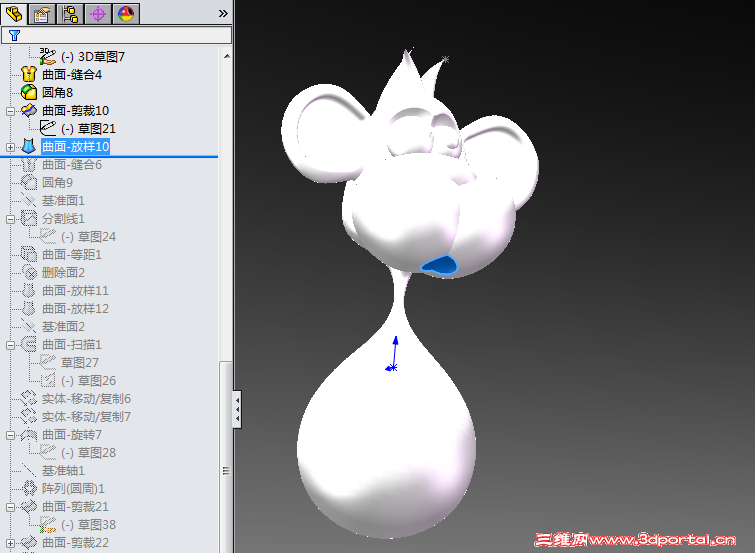Viewport: 755px width, 553px height.
Task: Open the FeatureManager design tree tab
Action: [x=14, y=13]
